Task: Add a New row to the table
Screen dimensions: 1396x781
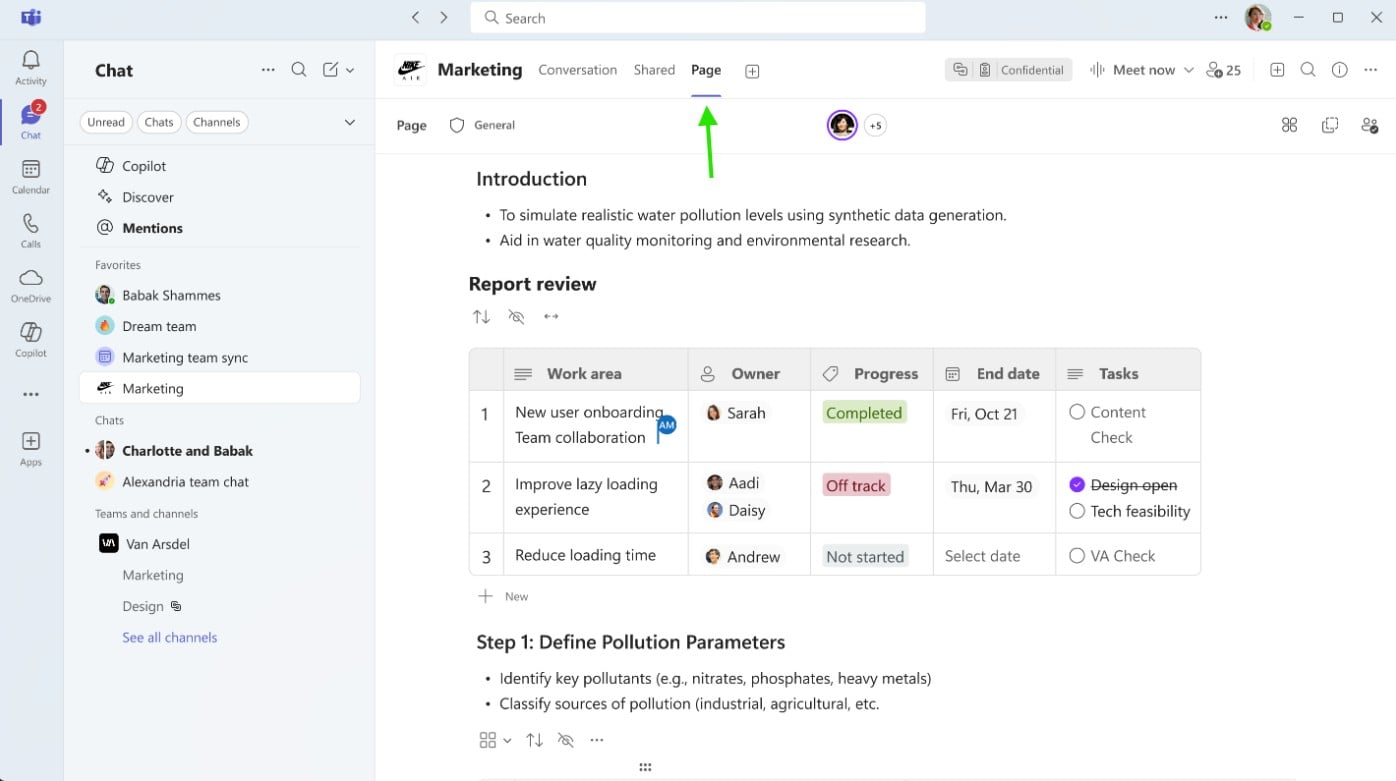Action: point(504,596)
